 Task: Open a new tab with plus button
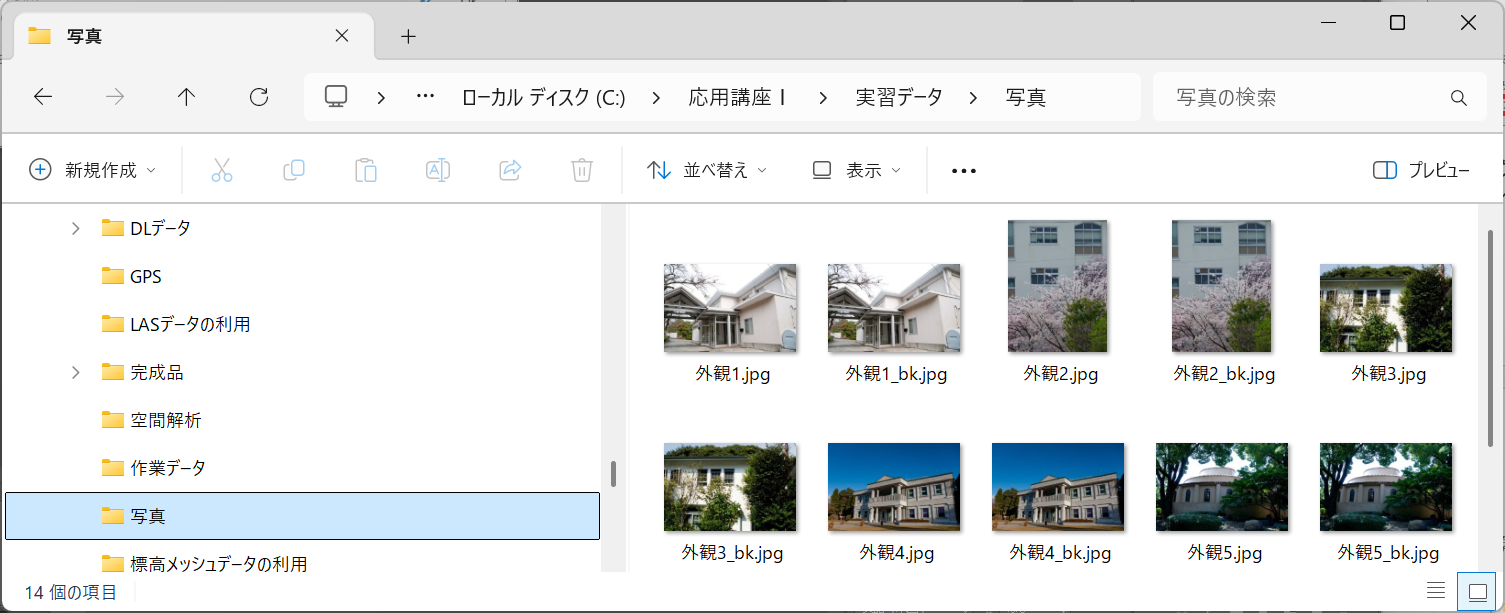407,36
